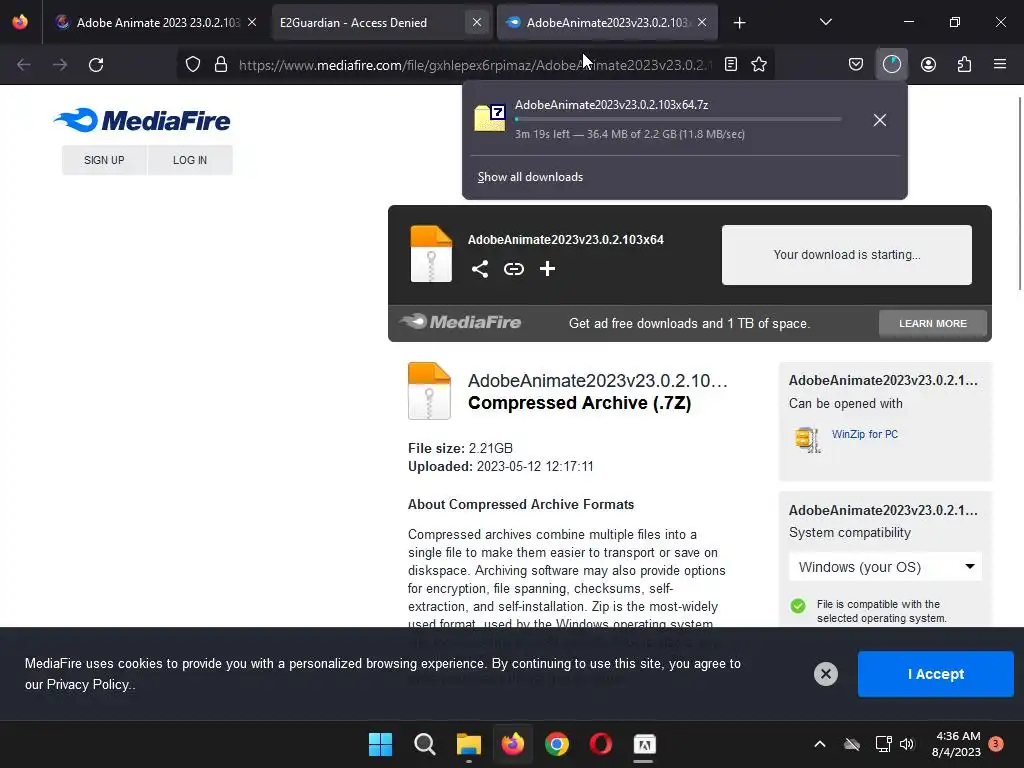The height and width of the screenshot is (768, 1024).
Task: Bookmark this page with the star icon
Action: (759, 64)
